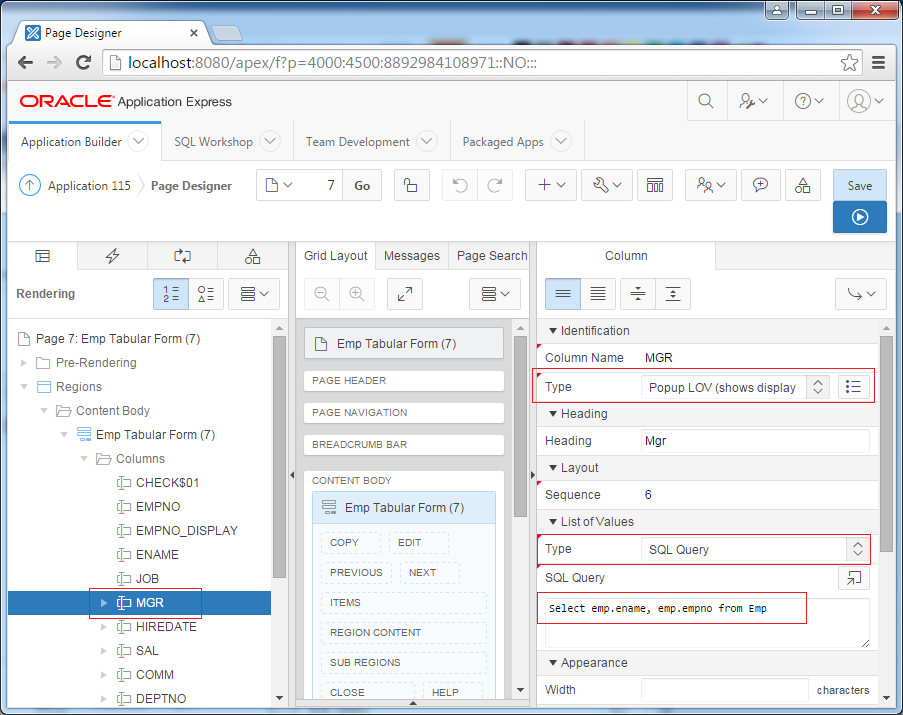This screenshot has width=903, height=715.
Task: Open the administration wrench-user menu
Action: tap(753, 101)
